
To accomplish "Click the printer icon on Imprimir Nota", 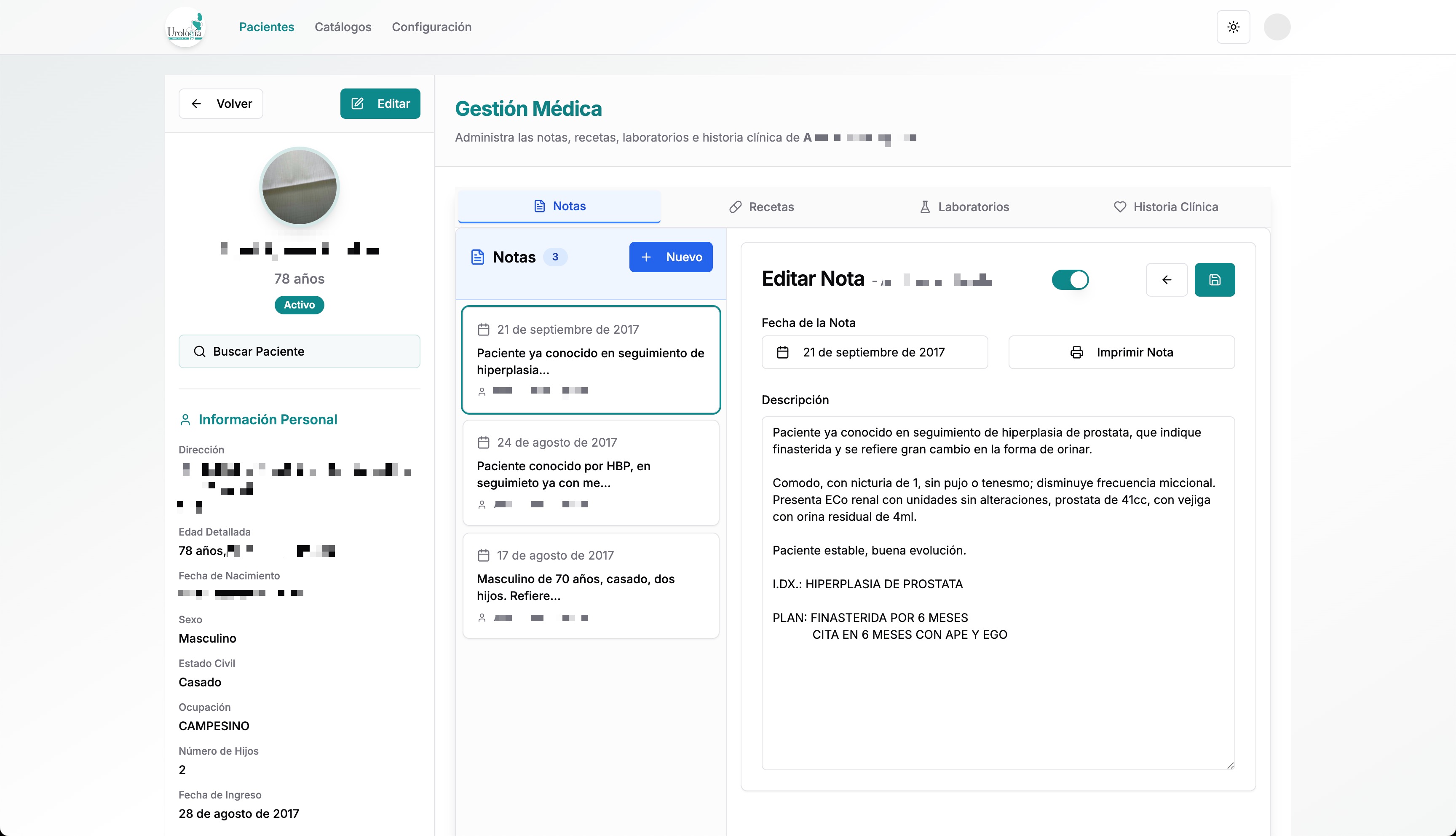I will 1076,352.
